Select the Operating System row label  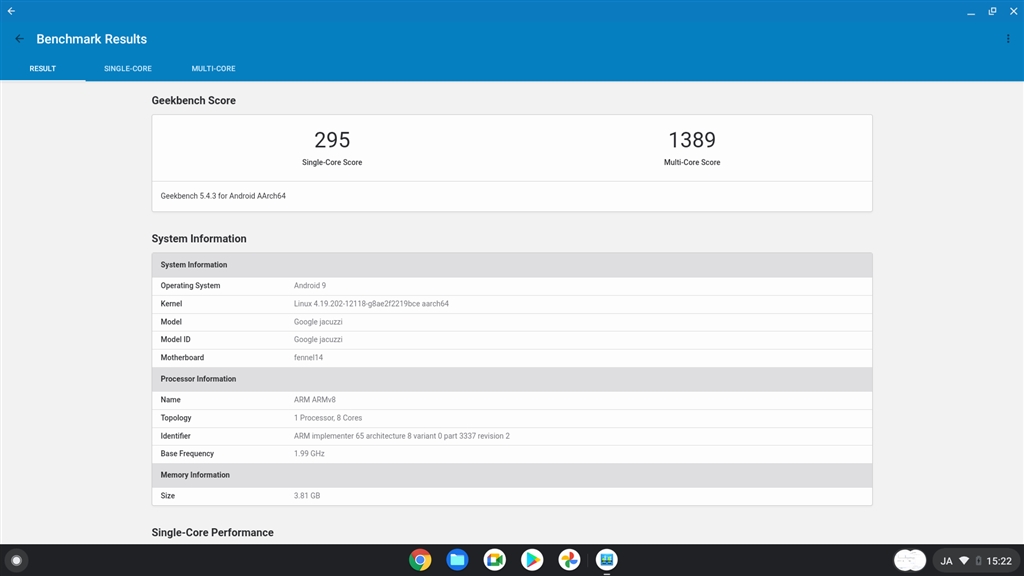click(190, 286)
